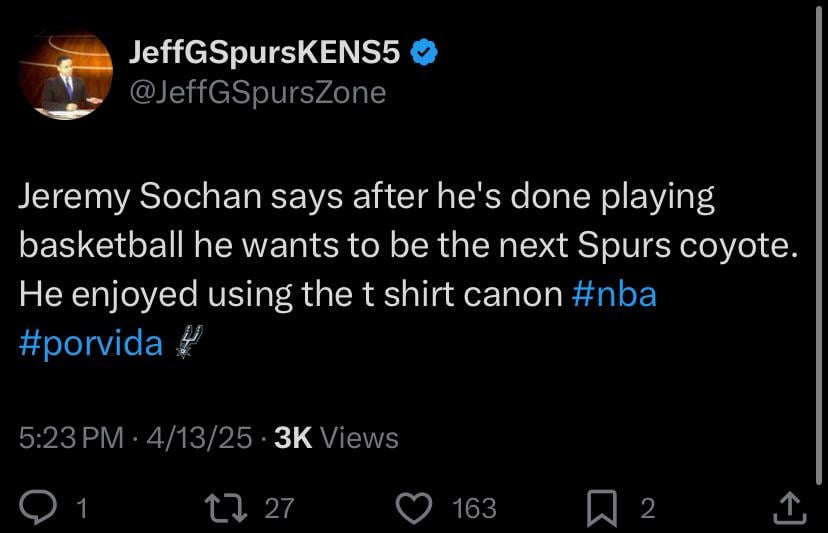Click the blue verified badge
The width and height of the screenshot is (828, 533).
(x=427, y=54)
